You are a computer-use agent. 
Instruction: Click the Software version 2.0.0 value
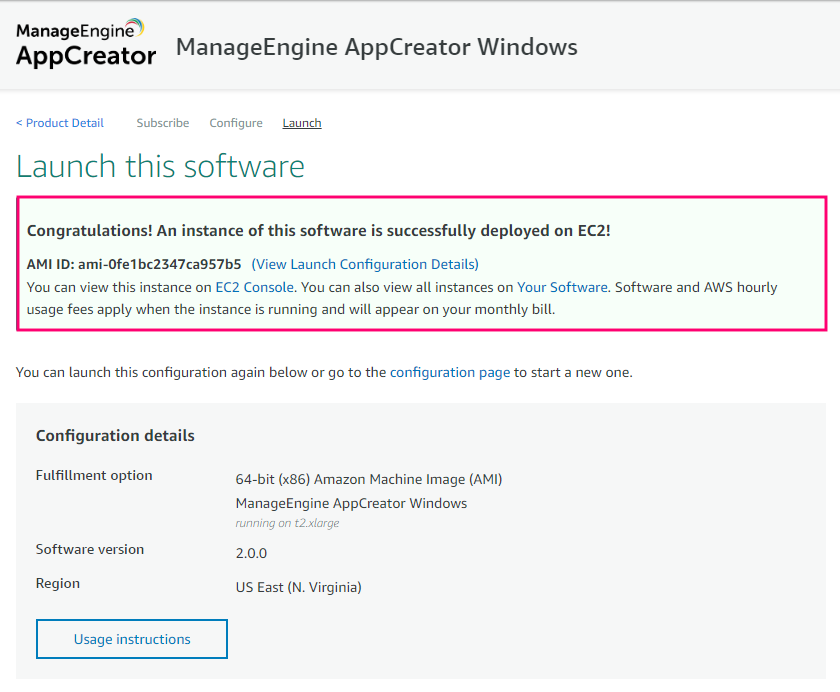pyautogui.click(x=251, y=553)
